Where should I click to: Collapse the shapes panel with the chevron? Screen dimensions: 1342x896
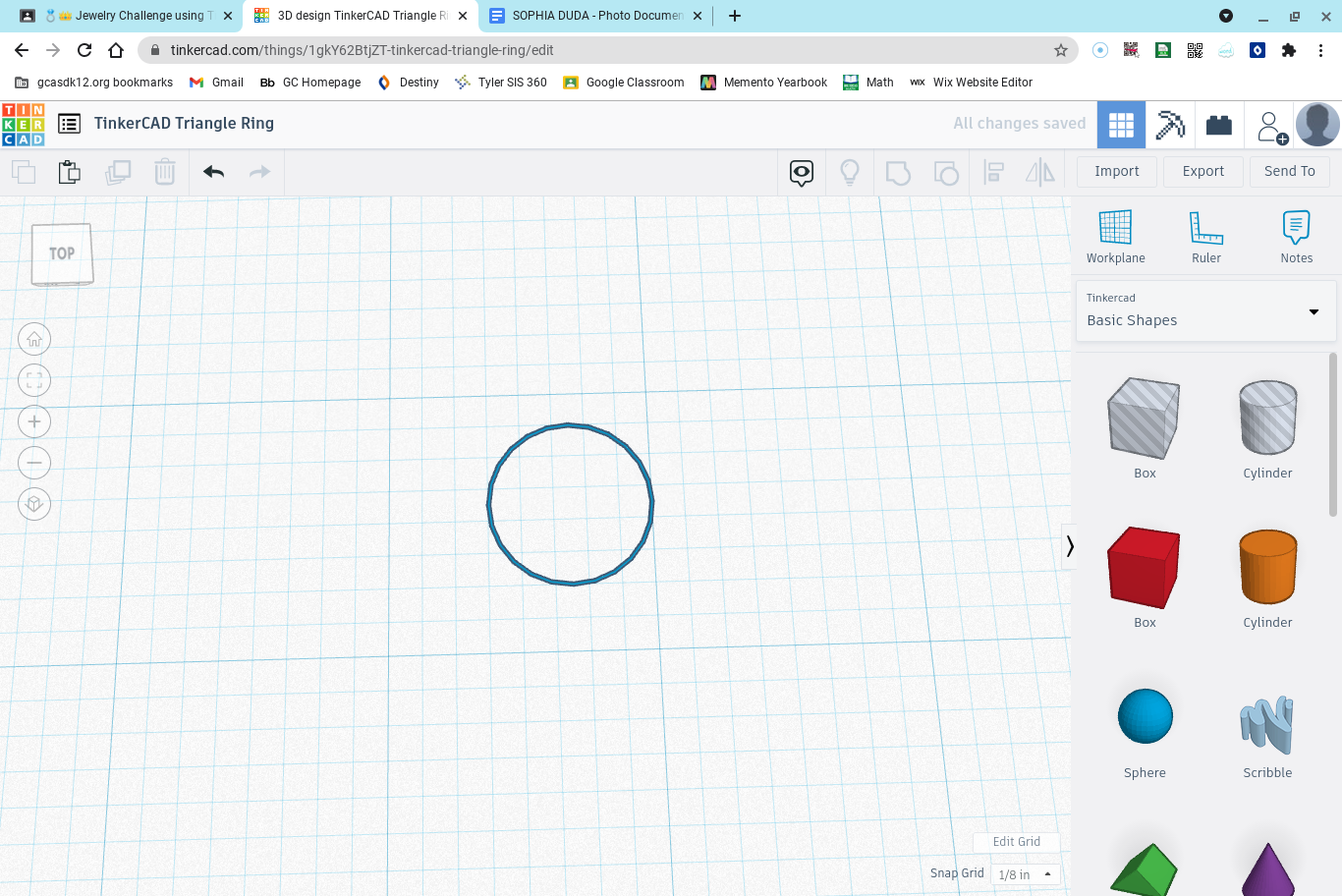(1070, 546)
